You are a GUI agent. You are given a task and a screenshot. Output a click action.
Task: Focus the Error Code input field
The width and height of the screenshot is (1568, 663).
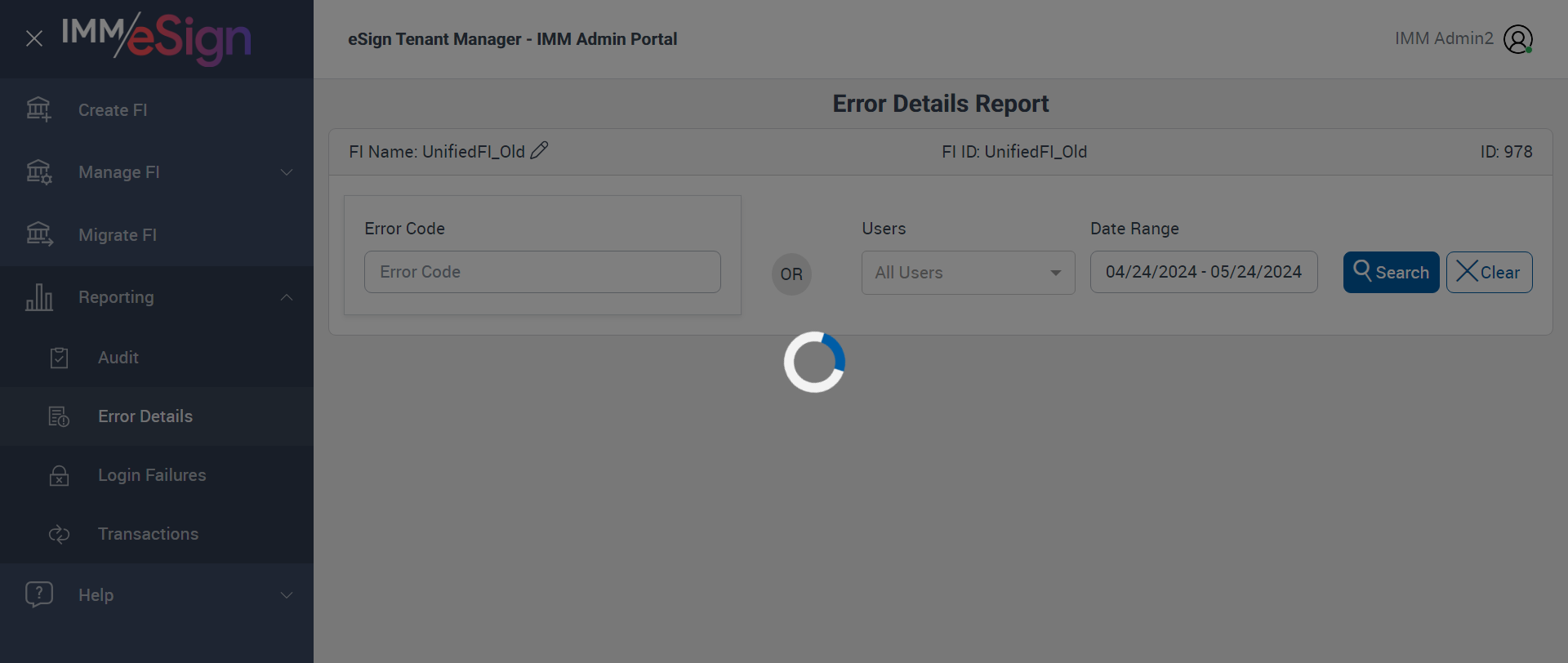[542, 272]
